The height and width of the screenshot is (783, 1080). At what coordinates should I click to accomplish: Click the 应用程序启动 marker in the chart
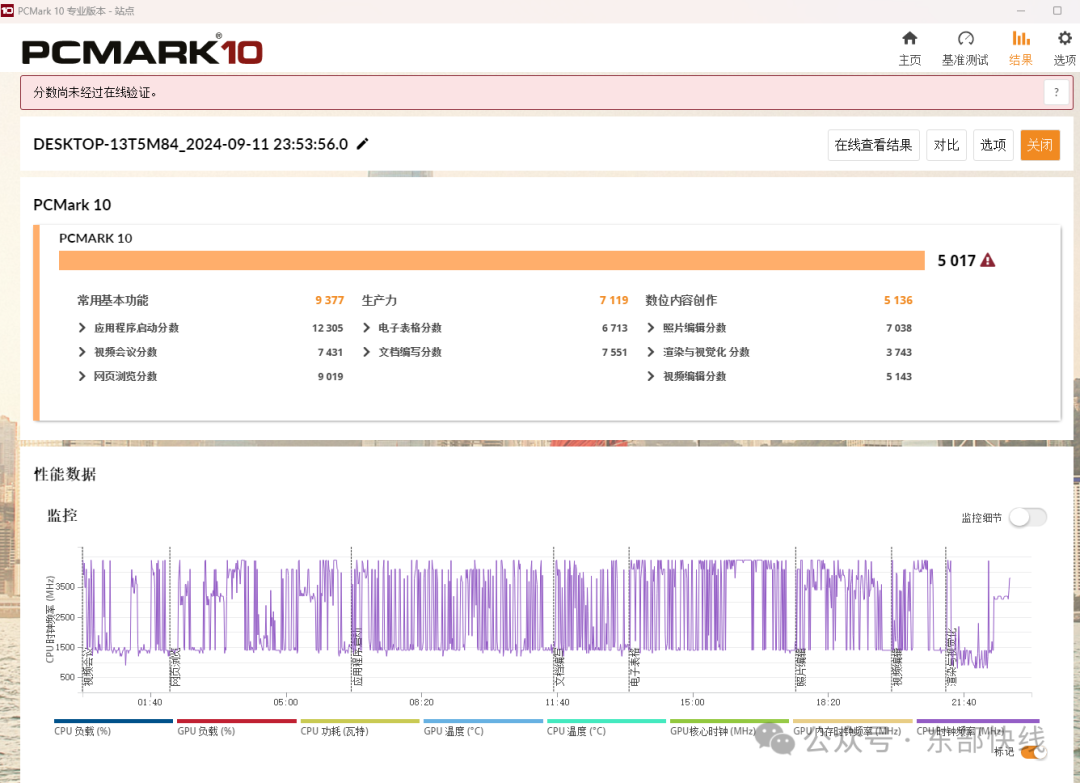pos(357,657)
